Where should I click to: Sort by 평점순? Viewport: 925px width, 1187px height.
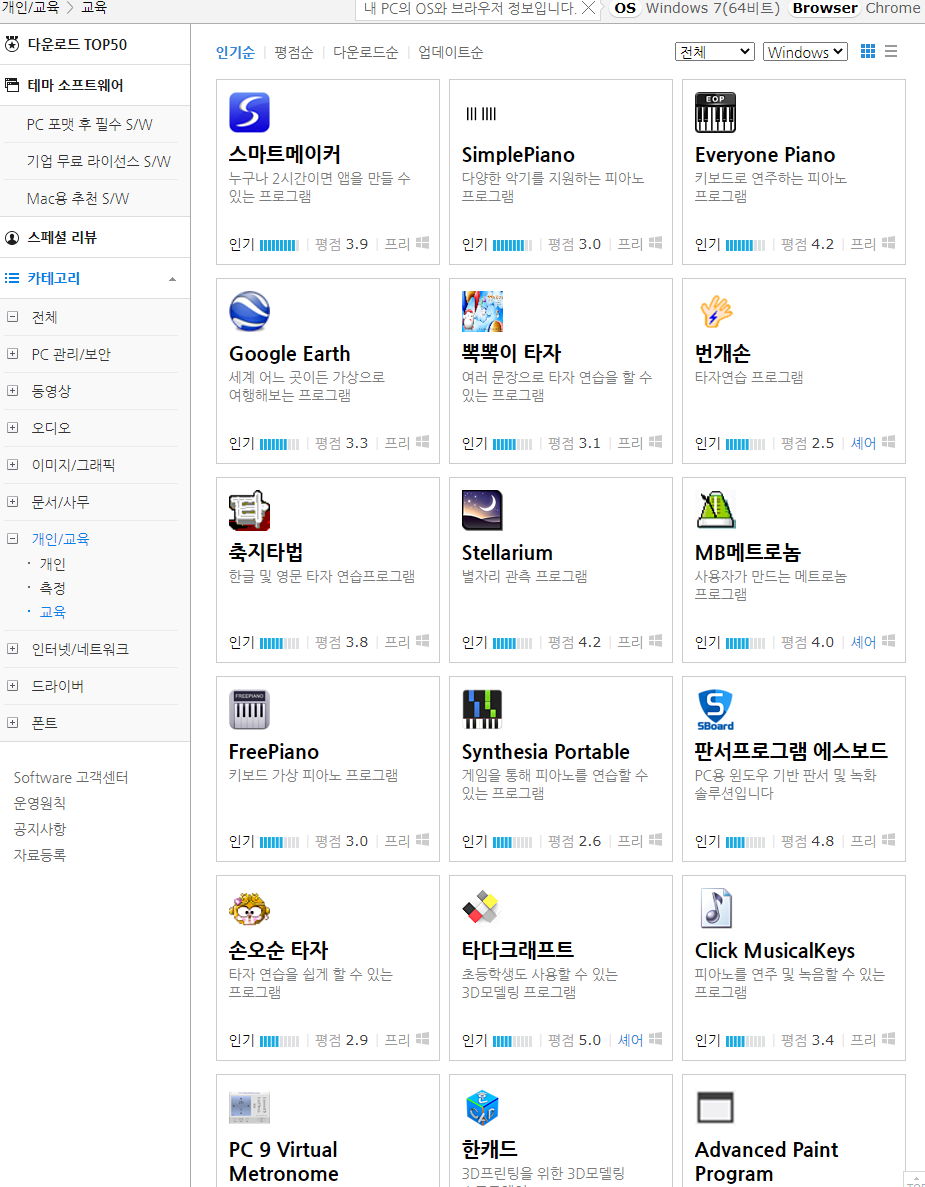(x=294, y=52)
